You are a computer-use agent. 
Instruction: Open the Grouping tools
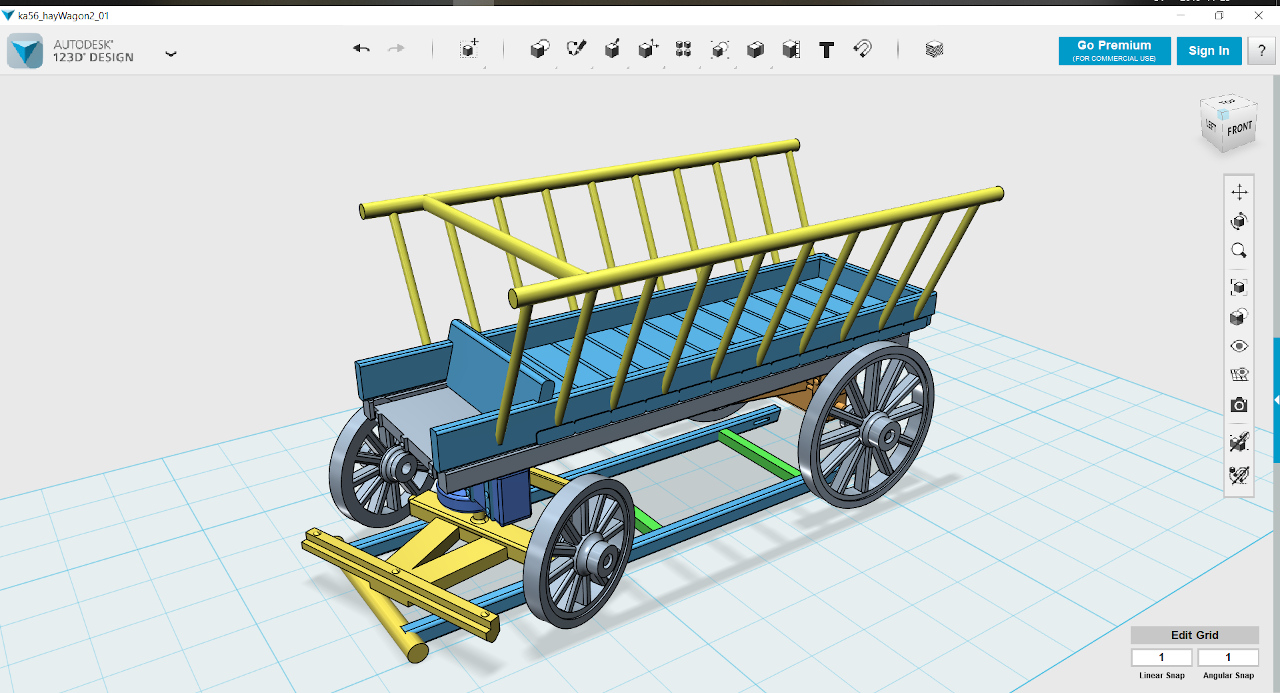click(x=719, y=49)
